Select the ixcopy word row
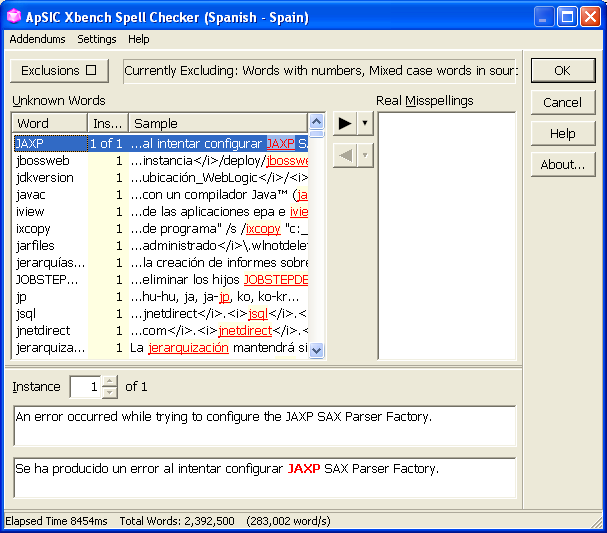The width and height of the screenshot is (607, 533). click(x=161, y=229)
